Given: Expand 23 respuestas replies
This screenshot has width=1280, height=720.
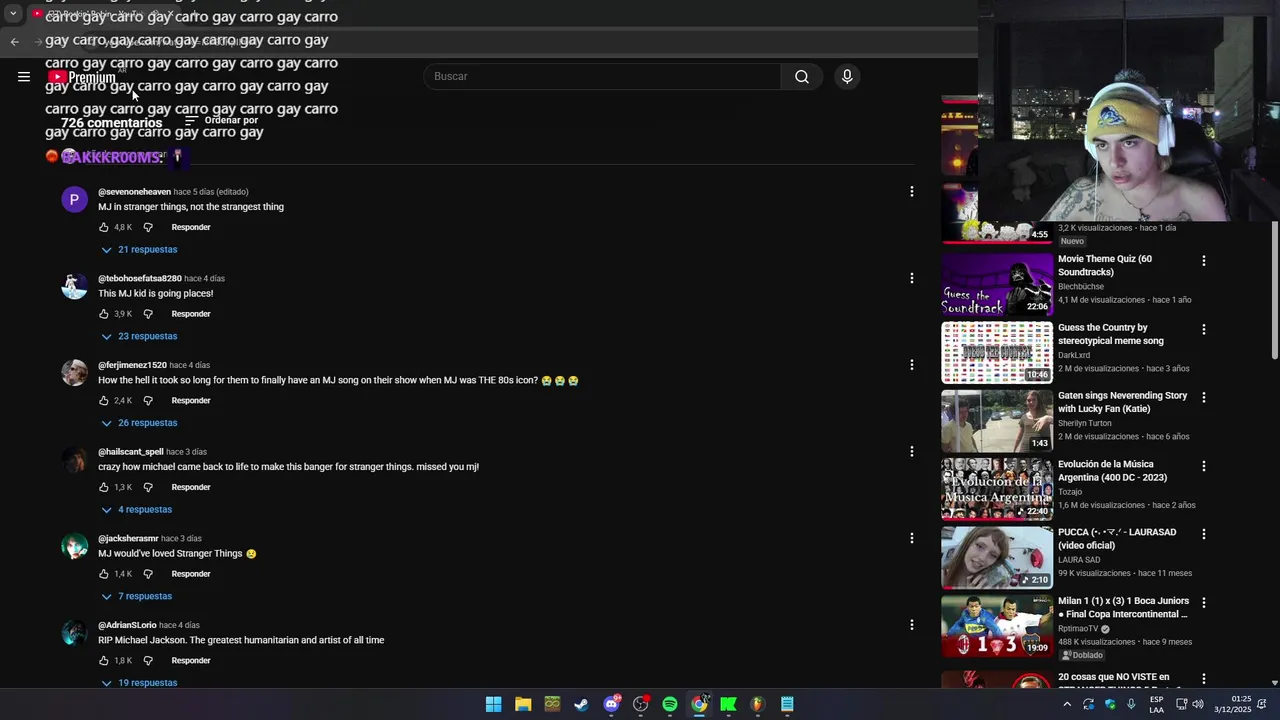Looking at the screenshot, I should tap(139, 336).
